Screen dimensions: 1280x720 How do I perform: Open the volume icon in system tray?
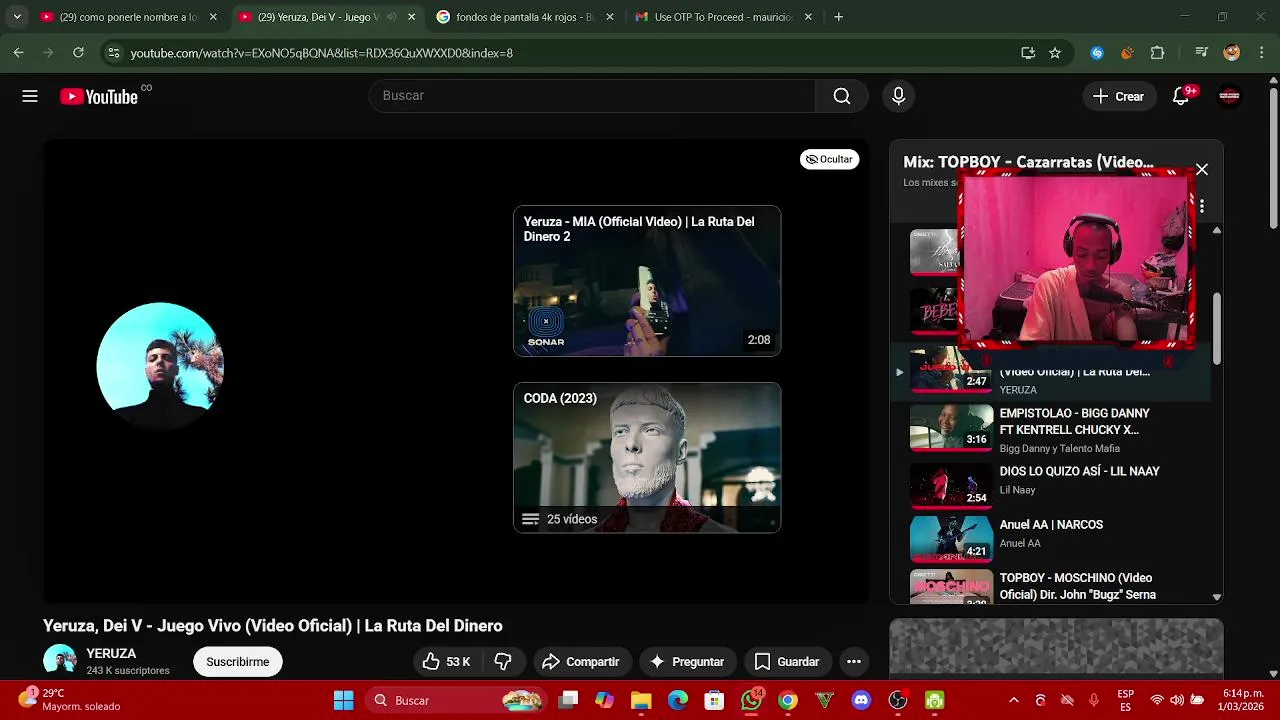[x=1177, y=700]
